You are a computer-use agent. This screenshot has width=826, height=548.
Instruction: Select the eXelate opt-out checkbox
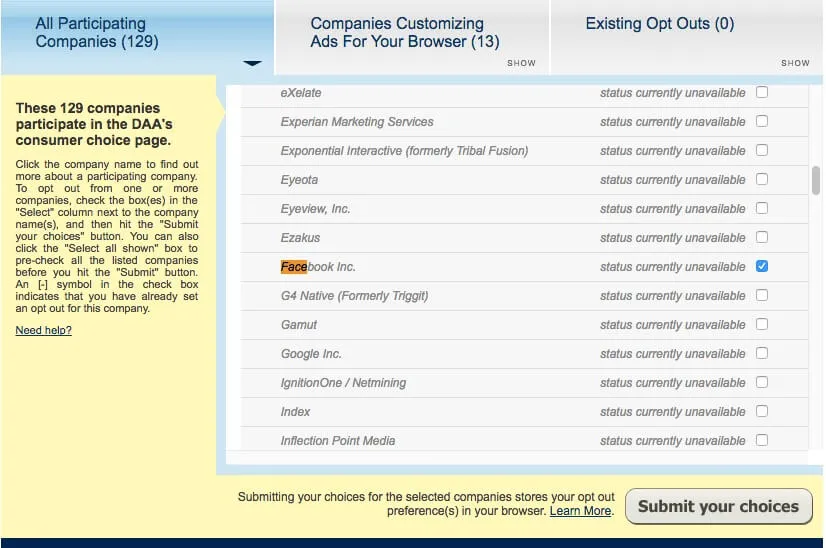[x=762, y=93]
